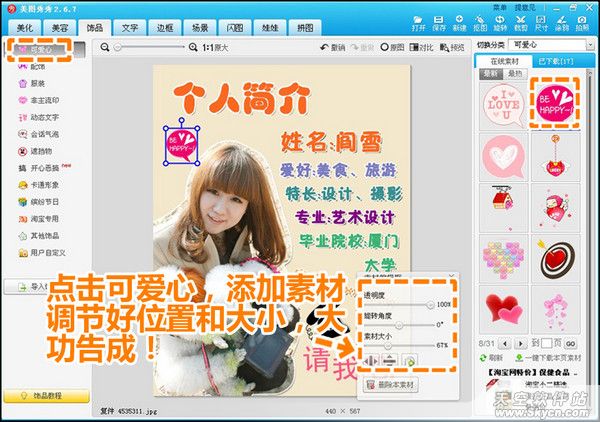Toggle the 对比 compare view

pos(421,47)
